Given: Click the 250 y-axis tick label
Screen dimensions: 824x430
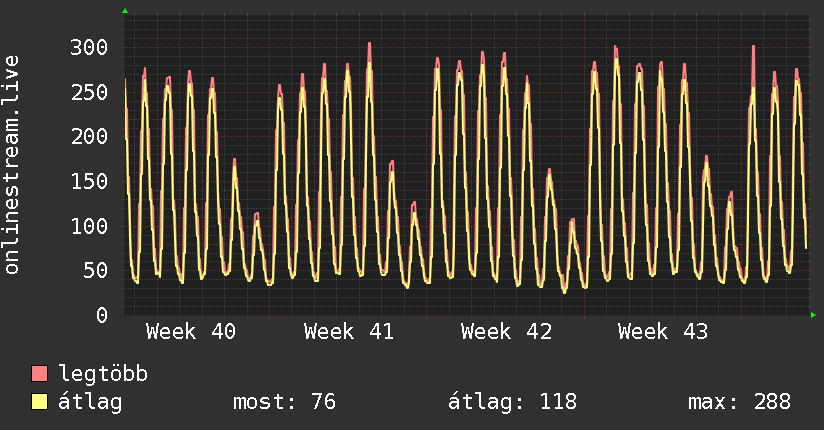Looking at the screenshot, I should point(89,92).
